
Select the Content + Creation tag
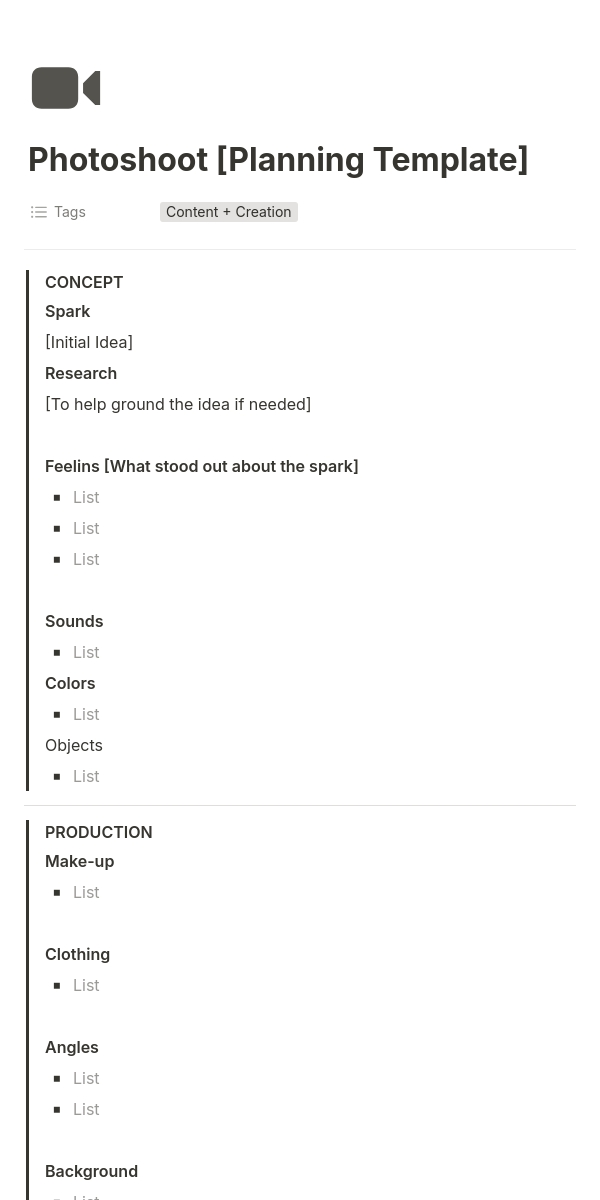click(228, 212)
